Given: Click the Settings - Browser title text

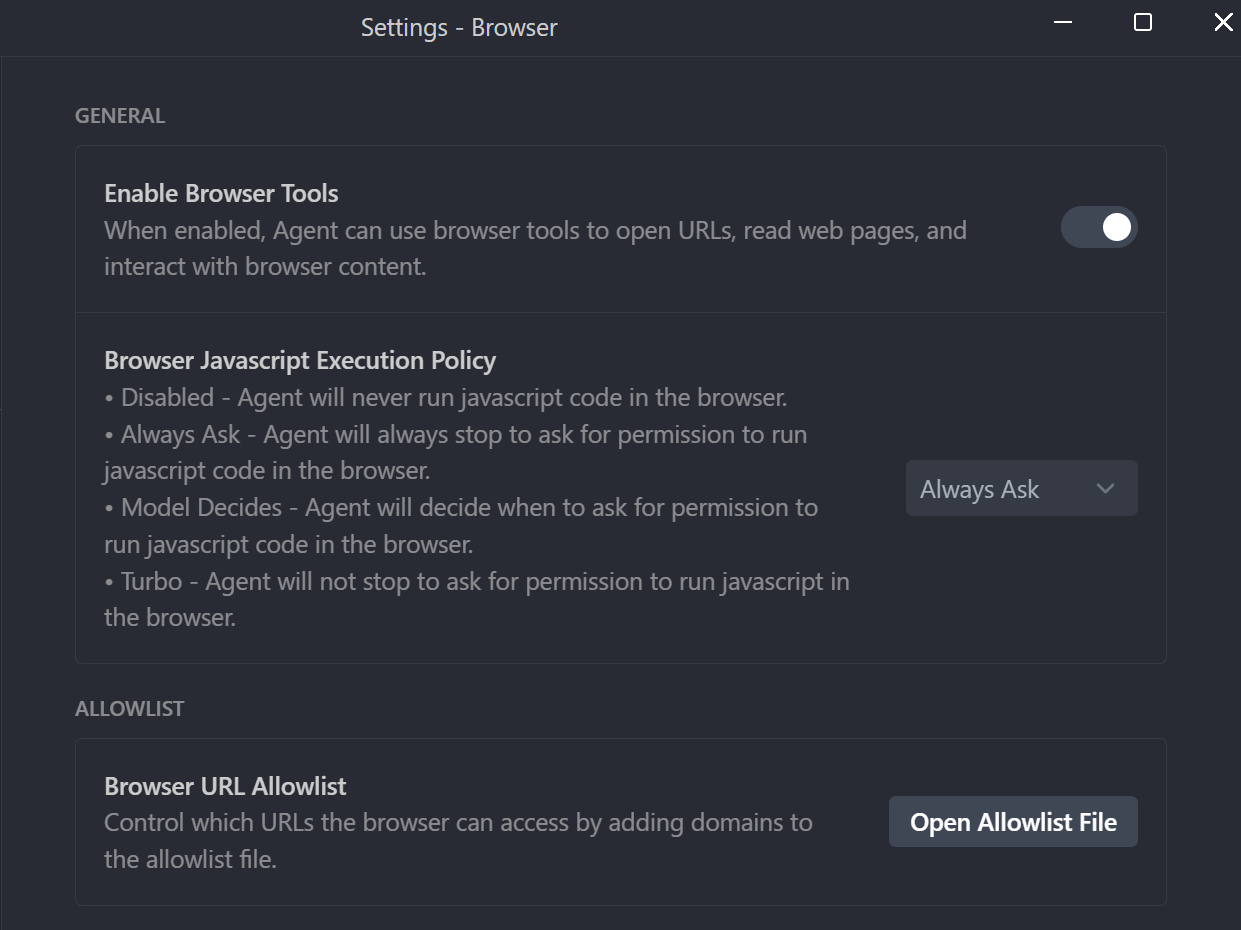Looking at the screenshot, I should [459, 27].
